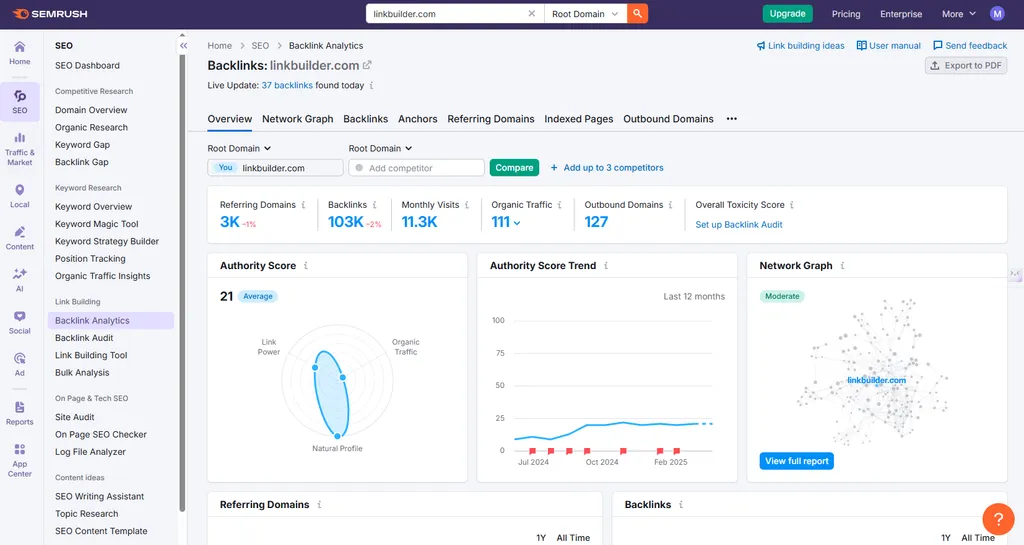Select 1Y range under Backlinks chart

click(x=946, y=538)
